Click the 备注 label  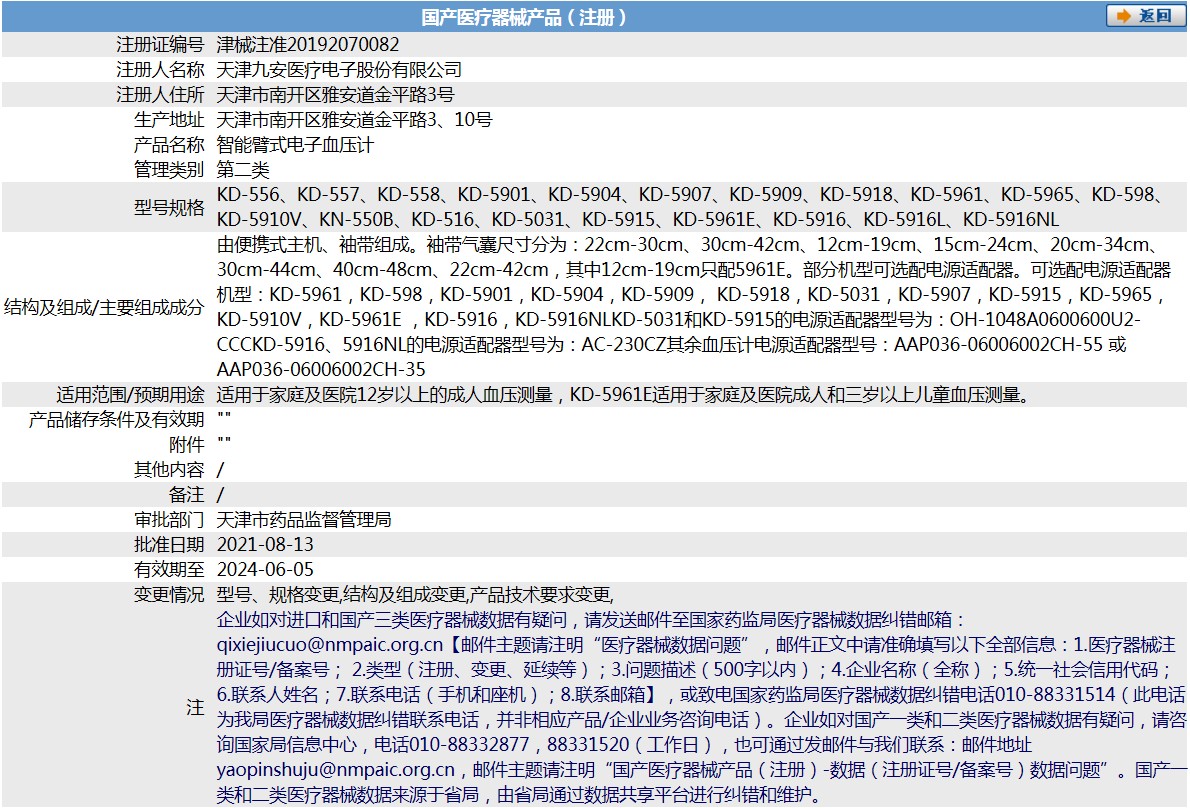tap(187, 495)
